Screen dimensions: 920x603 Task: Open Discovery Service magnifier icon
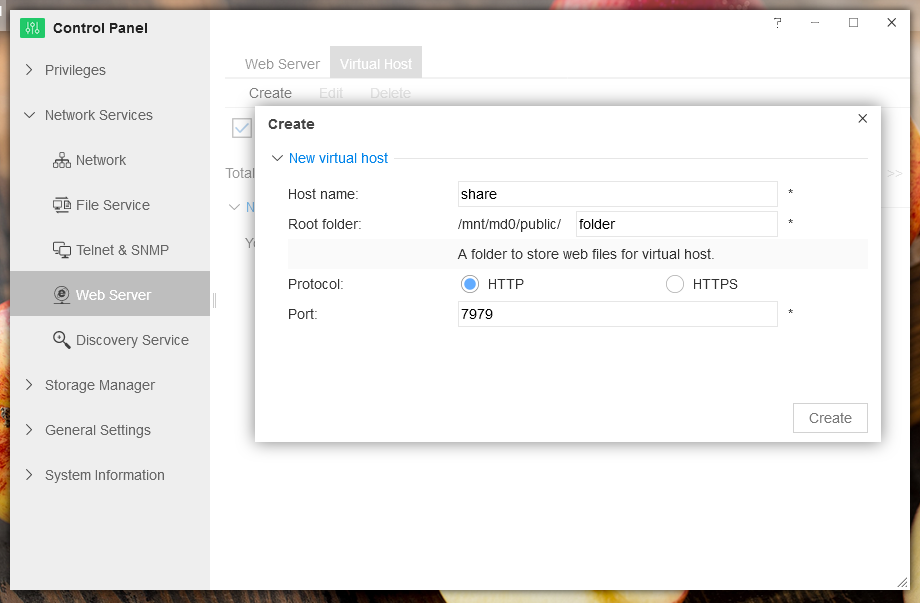(x=62, y=340)
